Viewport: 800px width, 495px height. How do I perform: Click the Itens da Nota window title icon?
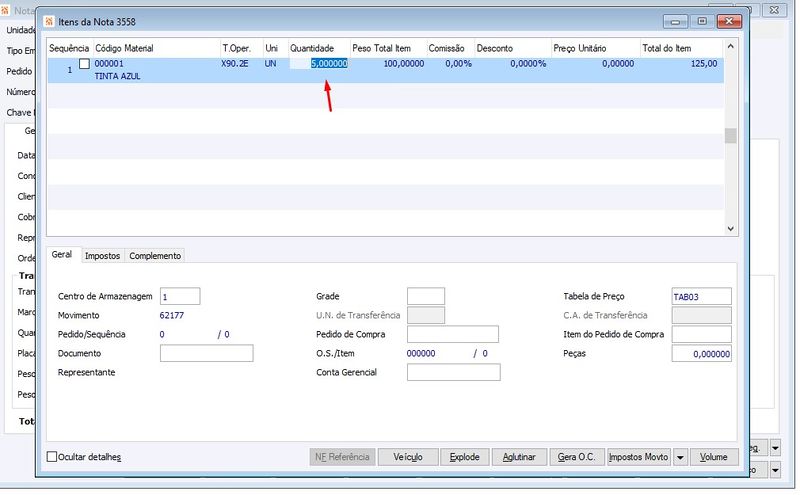click(49, 21)
